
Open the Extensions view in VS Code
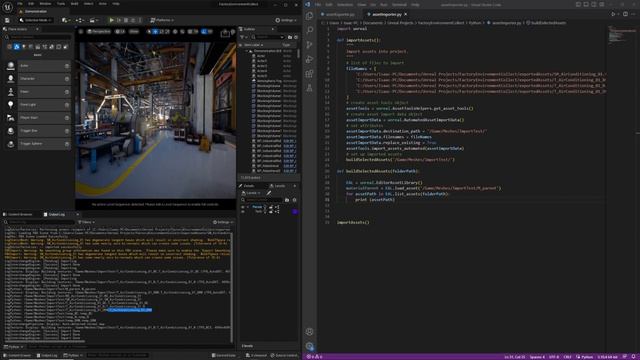309,74
